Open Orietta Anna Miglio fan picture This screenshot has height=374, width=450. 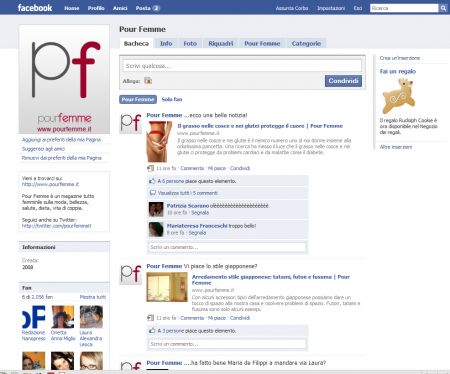point(62,317)
